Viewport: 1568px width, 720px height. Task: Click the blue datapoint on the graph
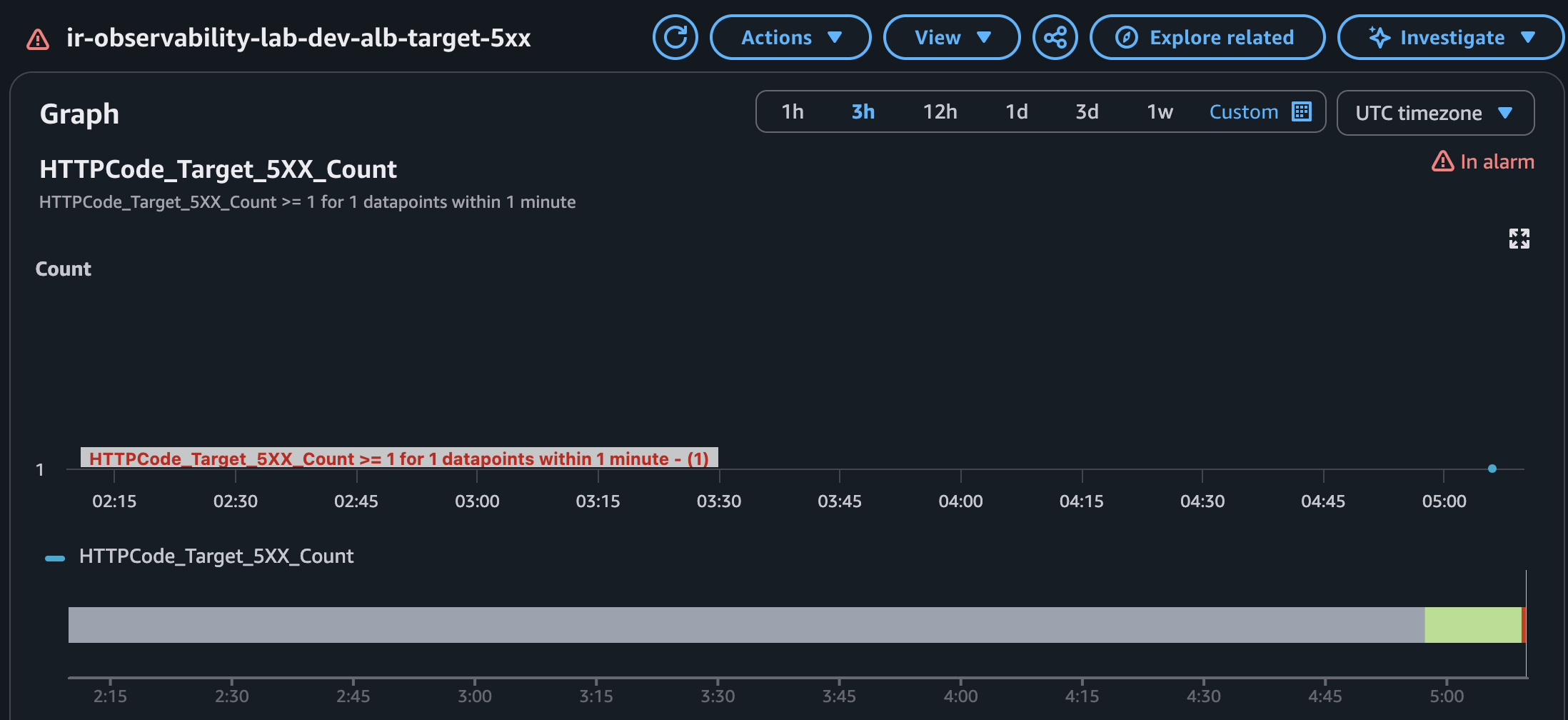coord(1492,469)
